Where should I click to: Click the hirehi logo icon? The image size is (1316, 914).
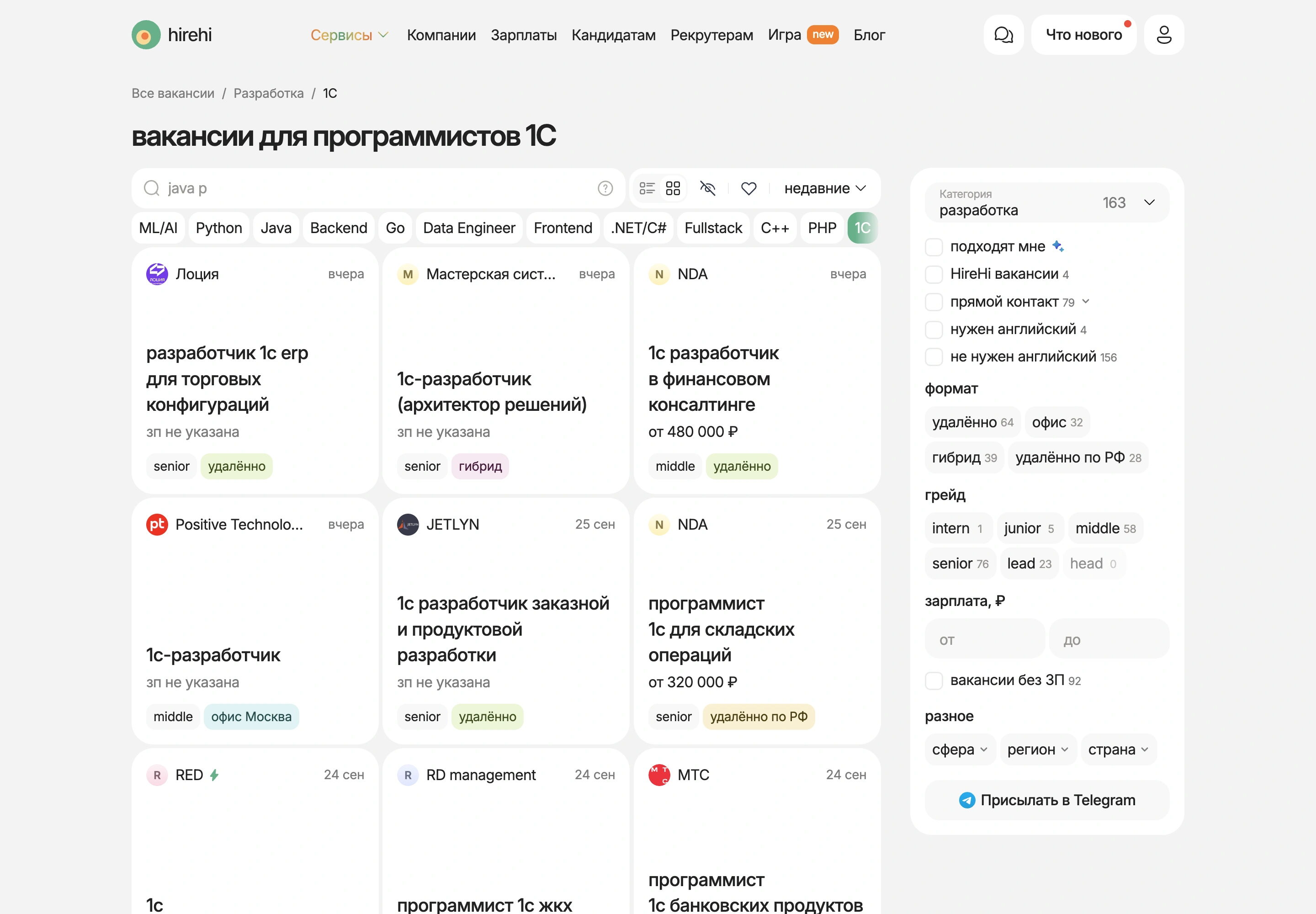tap(145, 35)
